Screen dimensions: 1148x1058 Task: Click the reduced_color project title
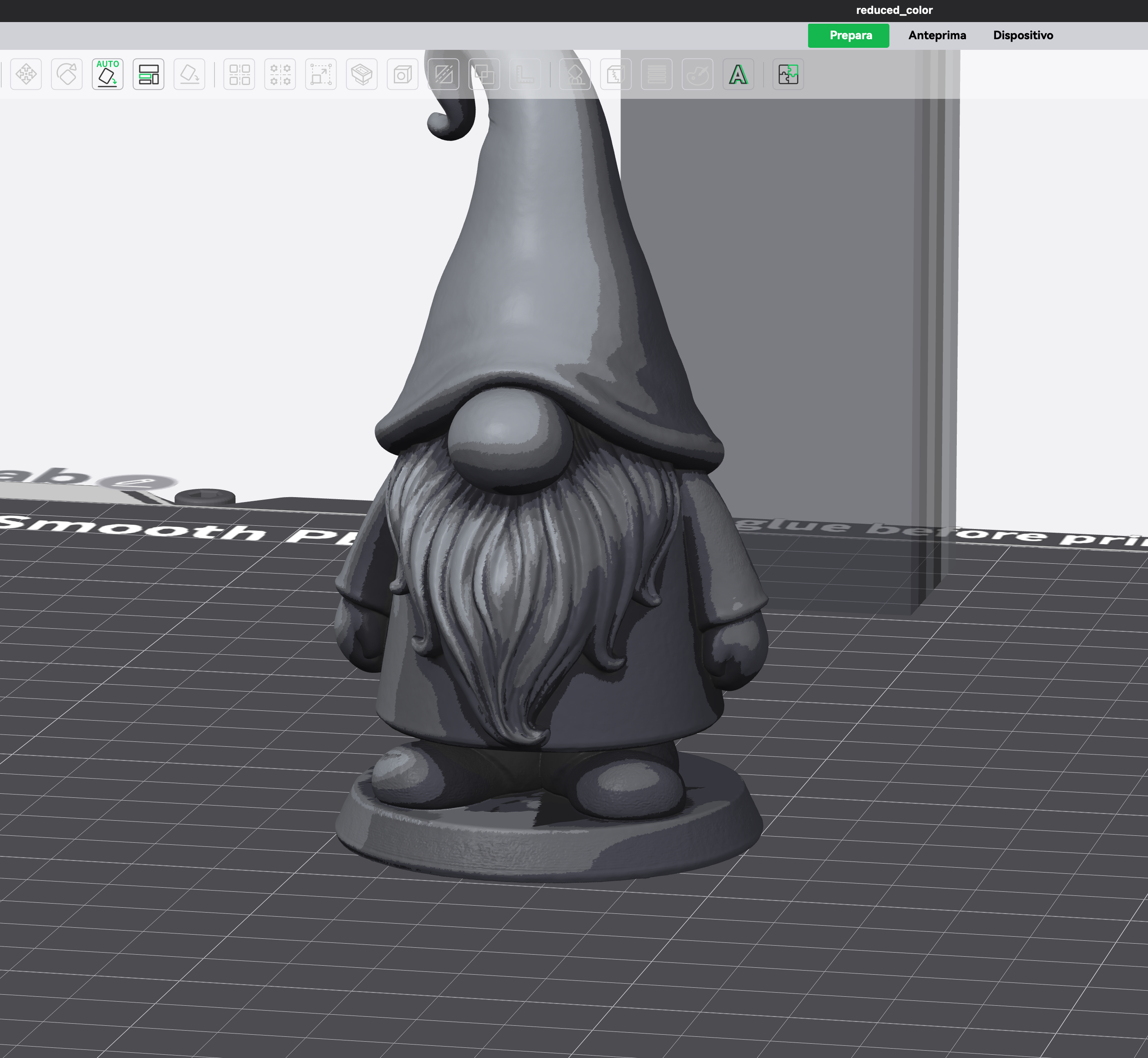[x=894, y=10]
